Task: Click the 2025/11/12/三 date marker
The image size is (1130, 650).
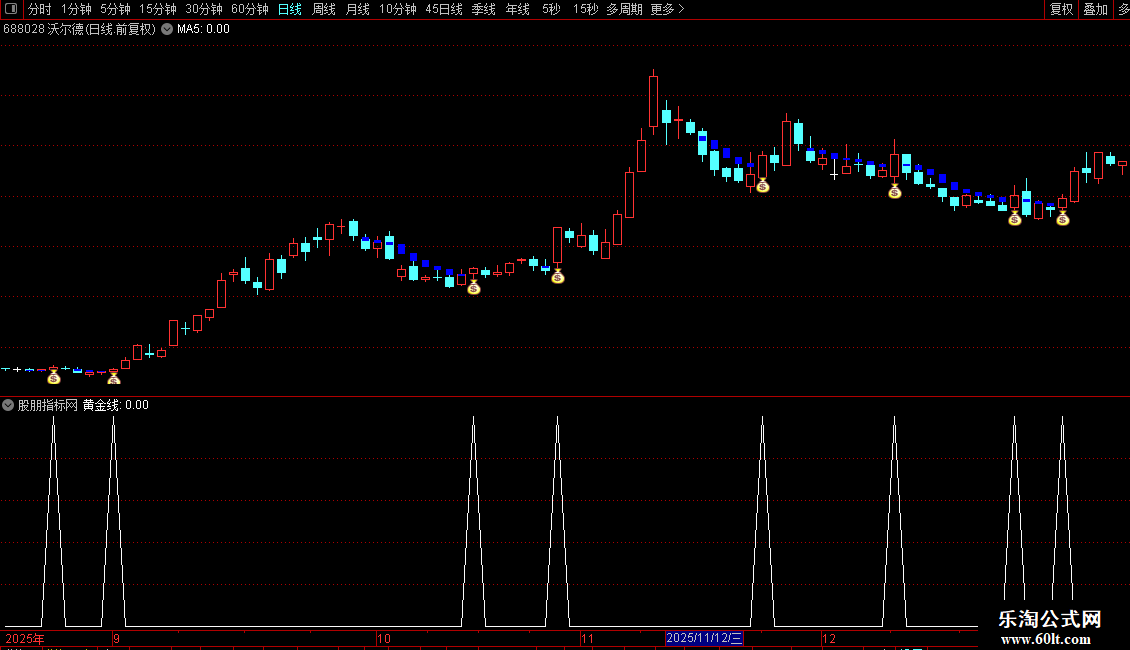Action: (x=704, y=638)
